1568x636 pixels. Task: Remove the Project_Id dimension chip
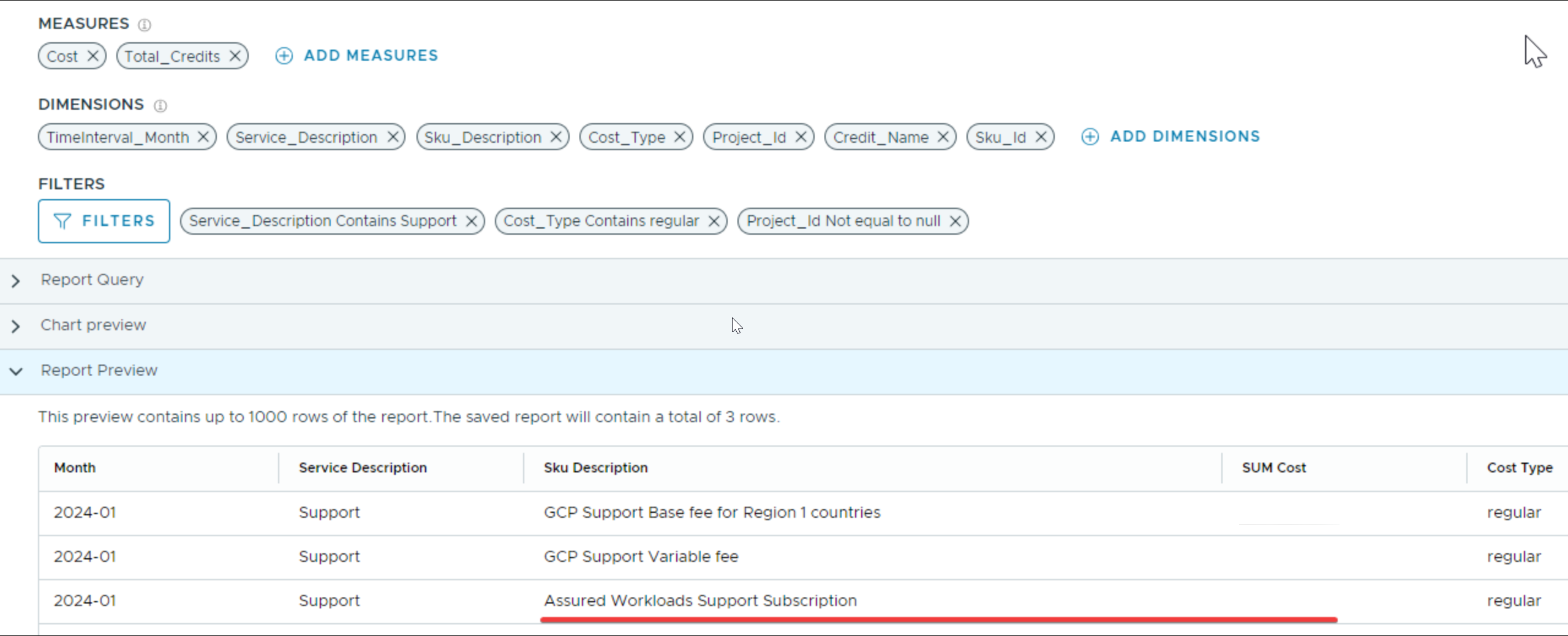801,137
